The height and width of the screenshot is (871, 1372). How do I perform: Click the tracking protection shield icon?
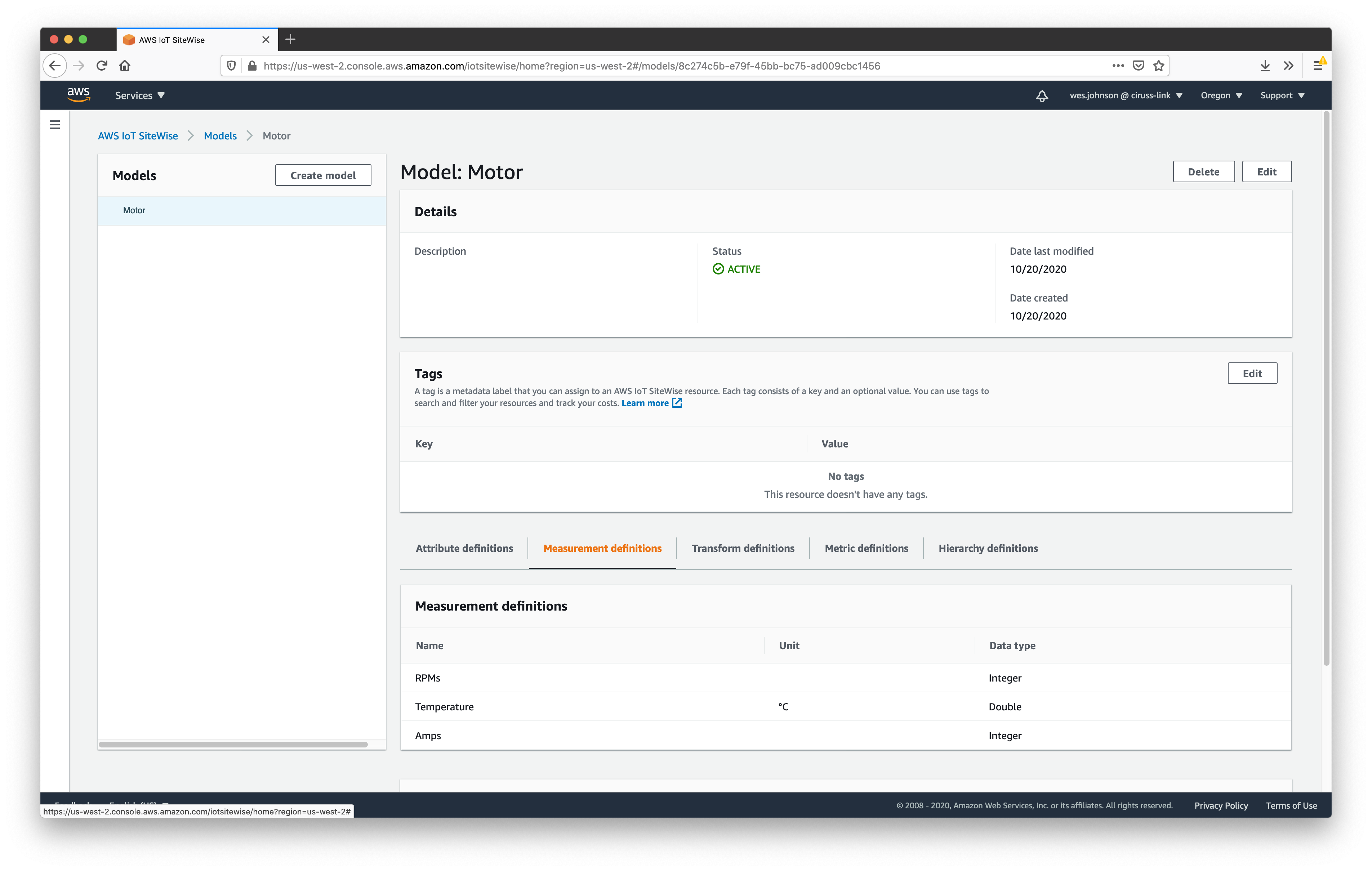231,66
